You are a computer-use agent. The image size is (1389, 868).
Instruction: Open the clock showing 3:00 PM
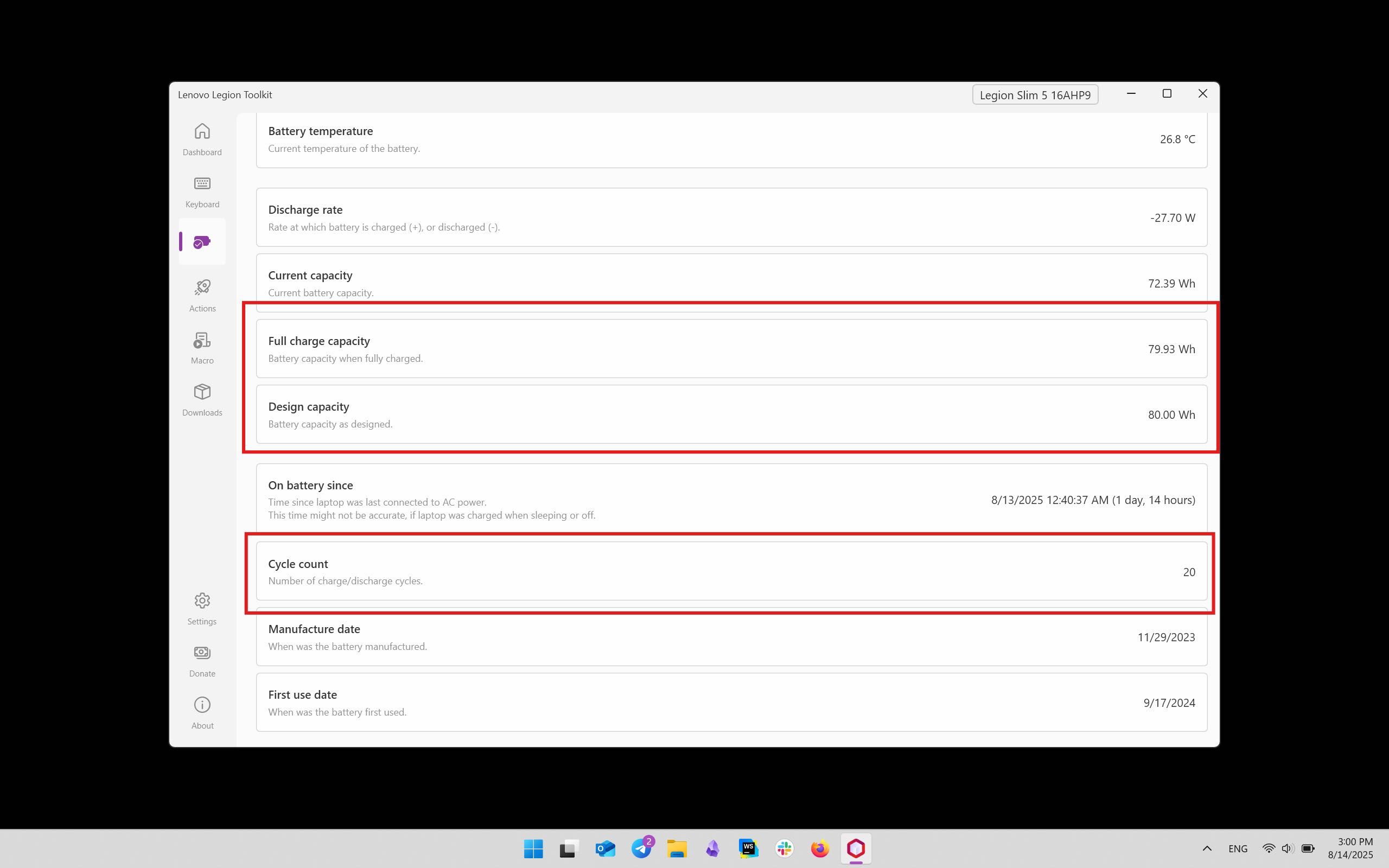click(x=1350, y=848)
